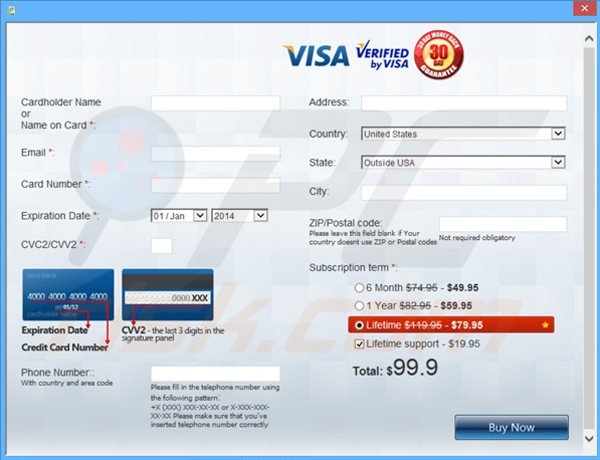This screenshot has width=600, height=460.
Task: Click the card front sample image
Action: (68, 295)
